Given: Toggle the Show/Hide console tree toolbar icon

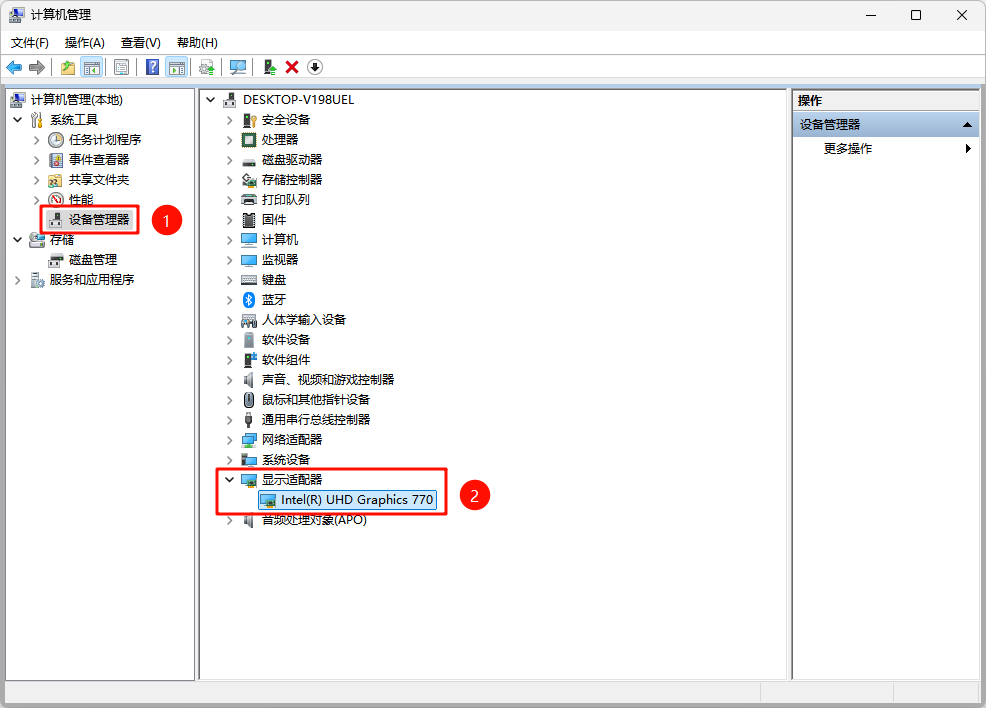Looking at the screenshot, I should pyautogui.click(x=92, y=67).
